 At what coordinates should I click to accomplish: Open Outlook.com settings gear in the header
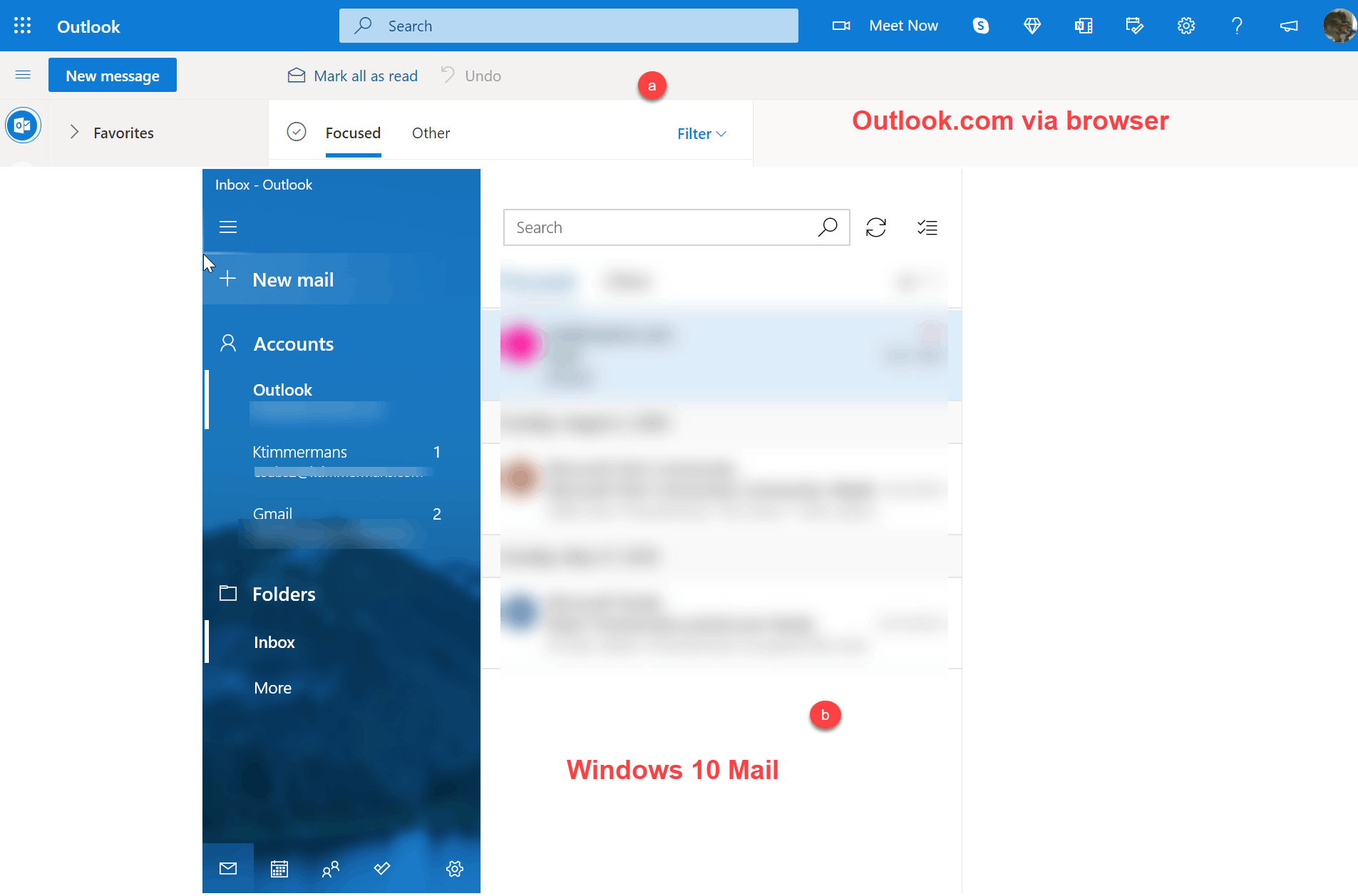tap(1186, 26)
